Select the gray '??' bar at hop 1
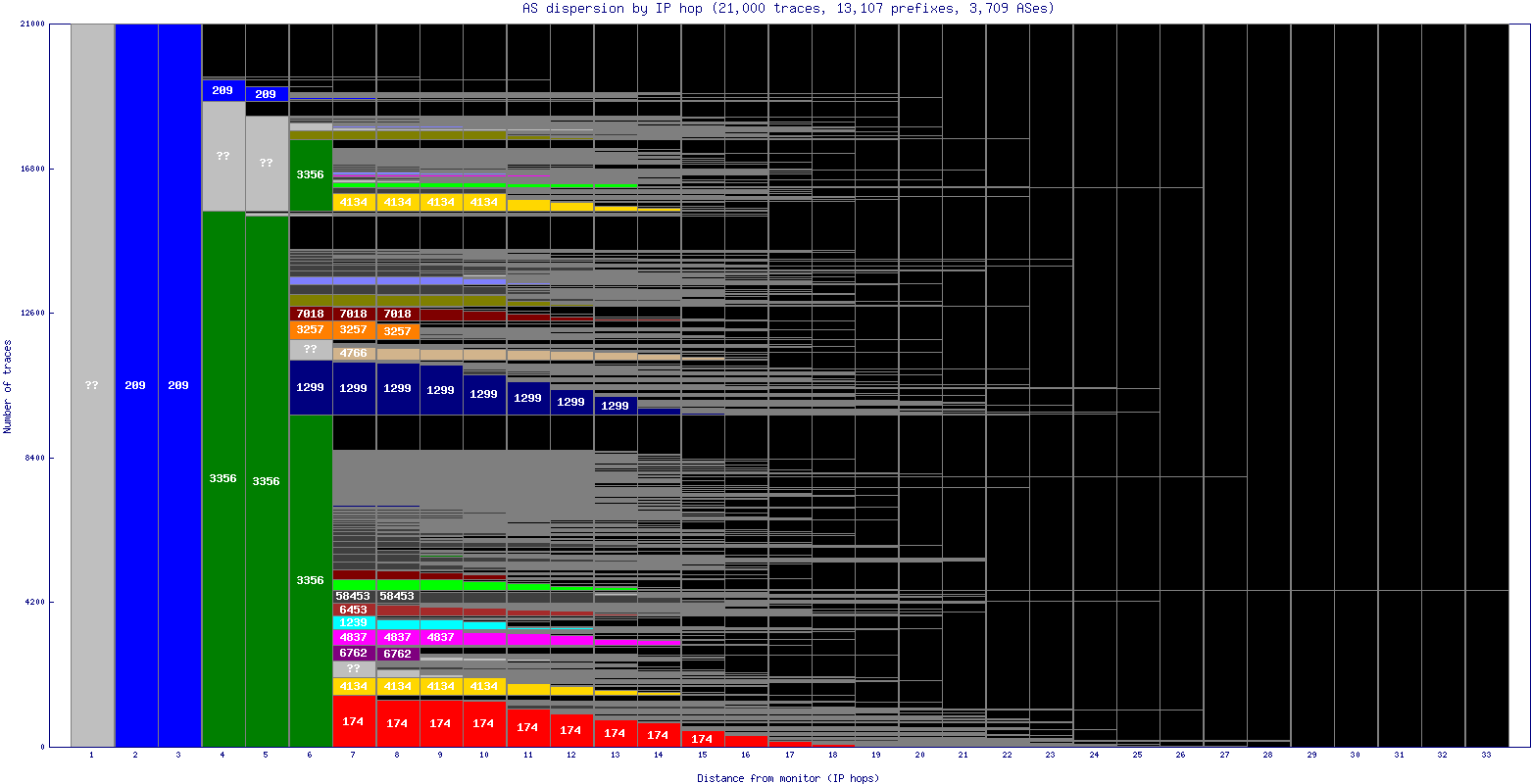The width and height of the screenshot is (1531, 784). pos(92,385)
